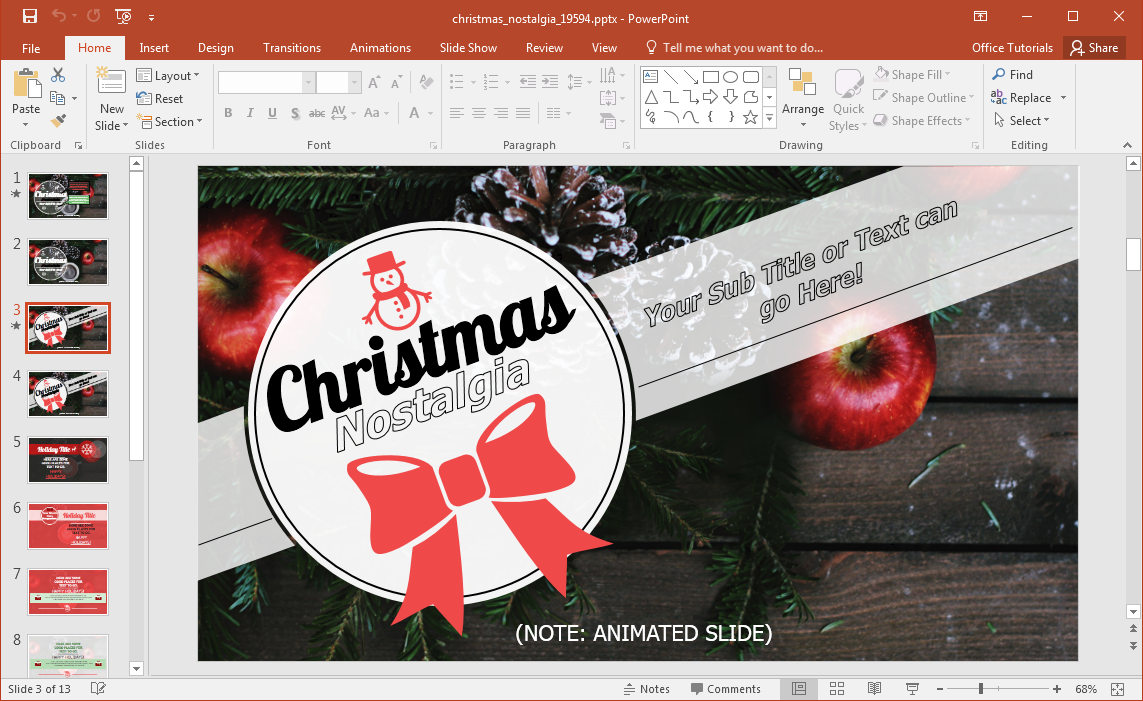This screenshot has height=701, width=1143.
Task: Open the Transitions ribbon tab
Action: (x=292, y=48)
